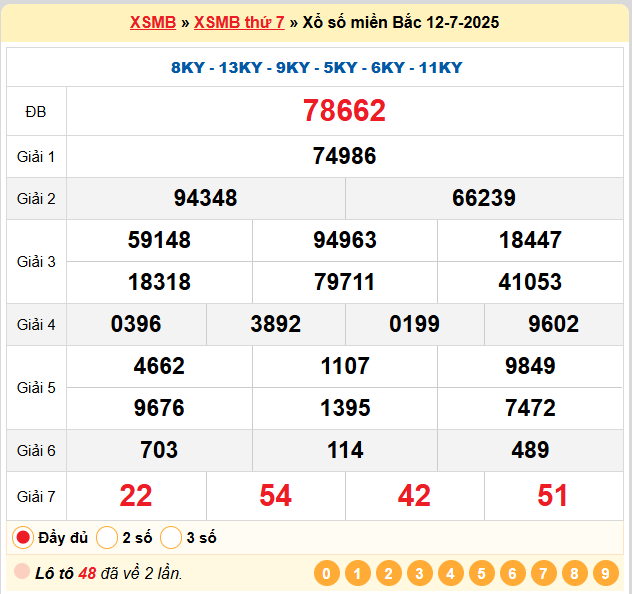632x594 pixels.
Task: Click the orange digit 4 circle
Action: click(x=451, y=573)
